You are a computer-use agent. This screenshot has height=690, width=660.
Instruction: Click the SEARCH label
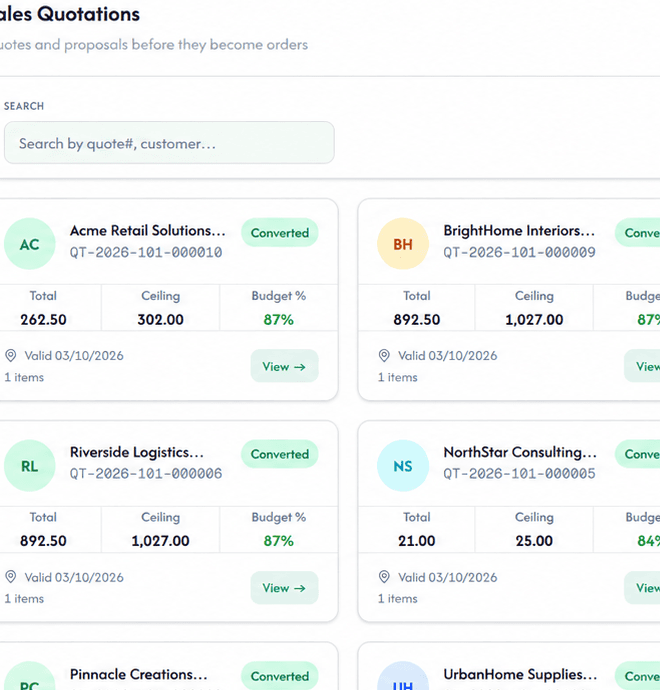(24, 106)
